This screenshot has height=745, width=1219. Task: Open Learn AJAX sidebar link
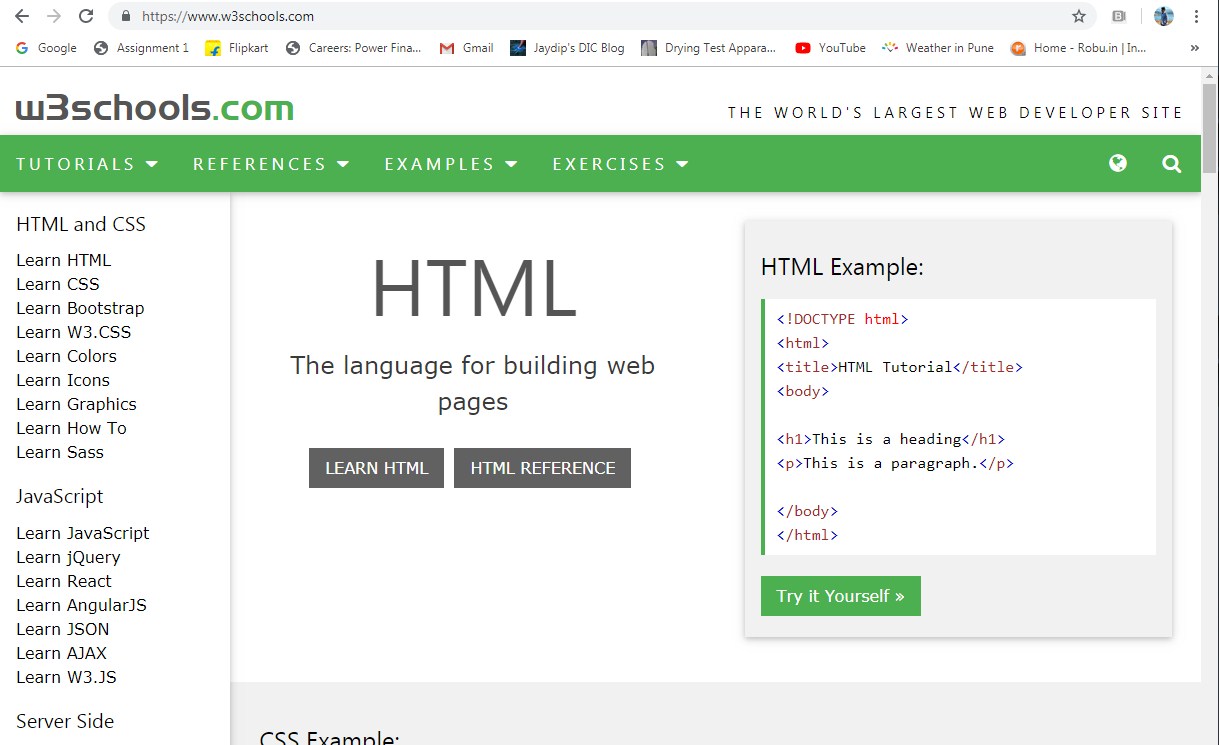[x=61, y=653]
